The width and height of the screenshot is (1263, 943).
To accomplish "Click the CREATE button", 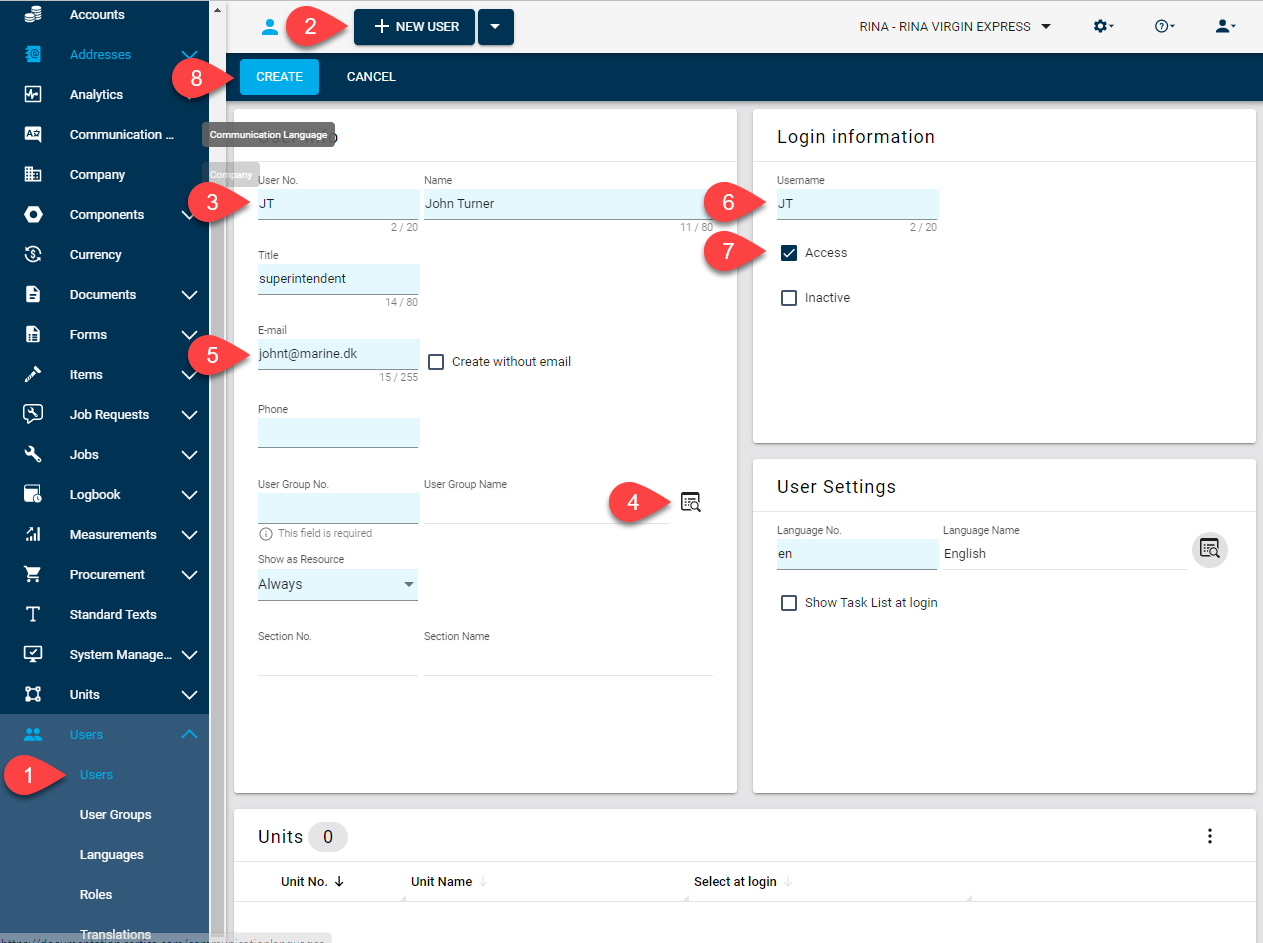I will 279,77.
